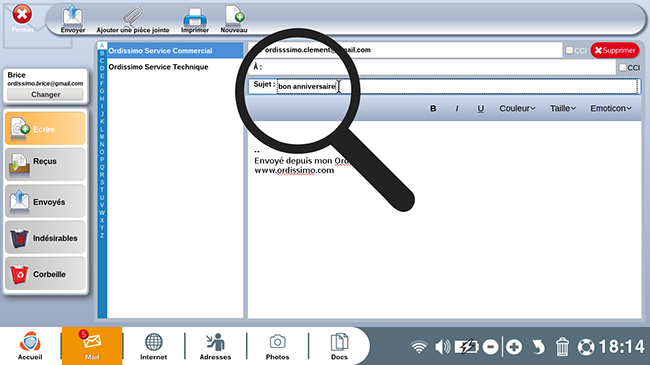Enable CCI checkbox on the À line
650x365 pixels.
point(623,67)
